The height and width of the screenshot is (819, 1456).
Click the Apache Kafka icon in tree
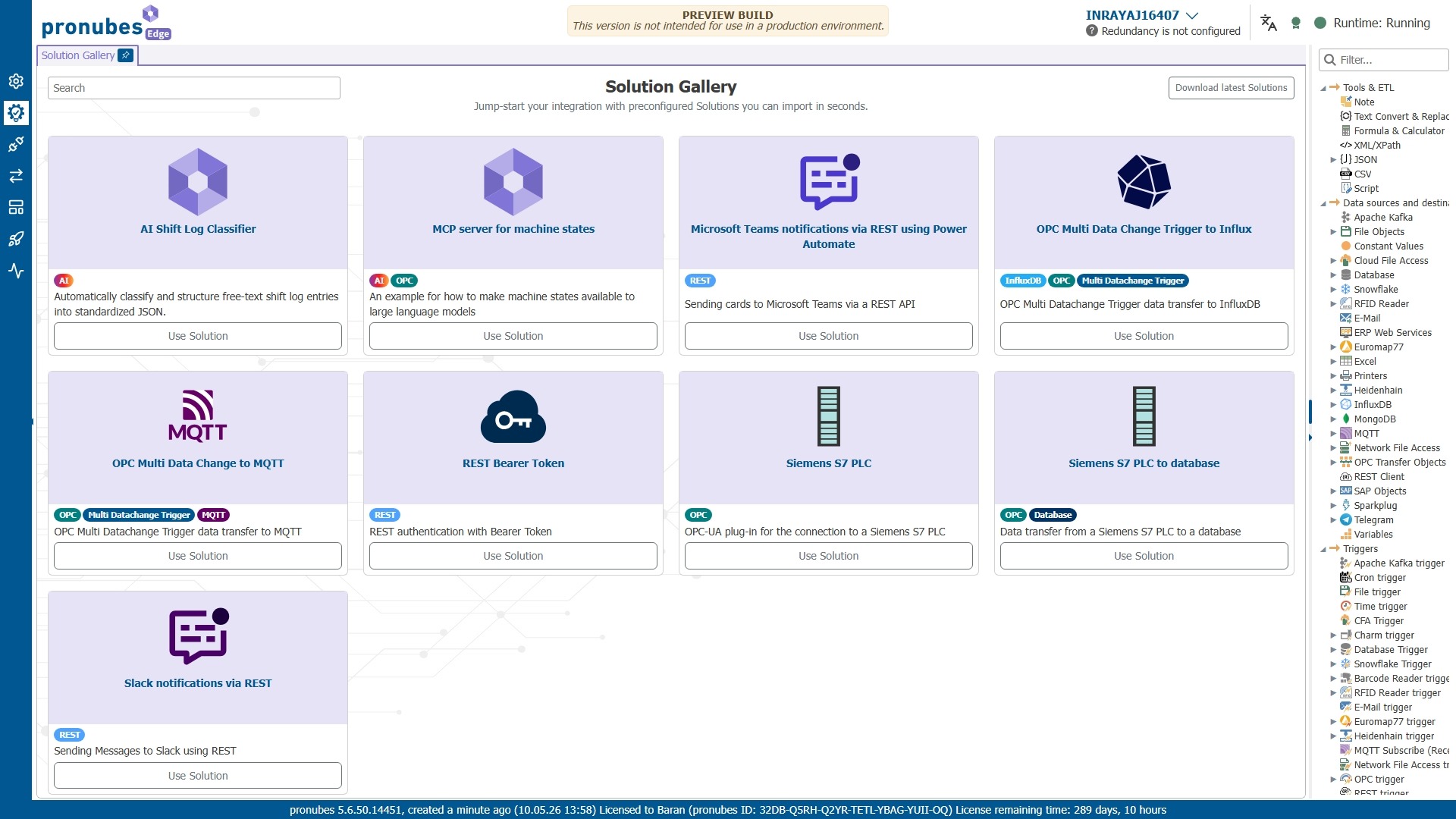[x=1346, y=218]
